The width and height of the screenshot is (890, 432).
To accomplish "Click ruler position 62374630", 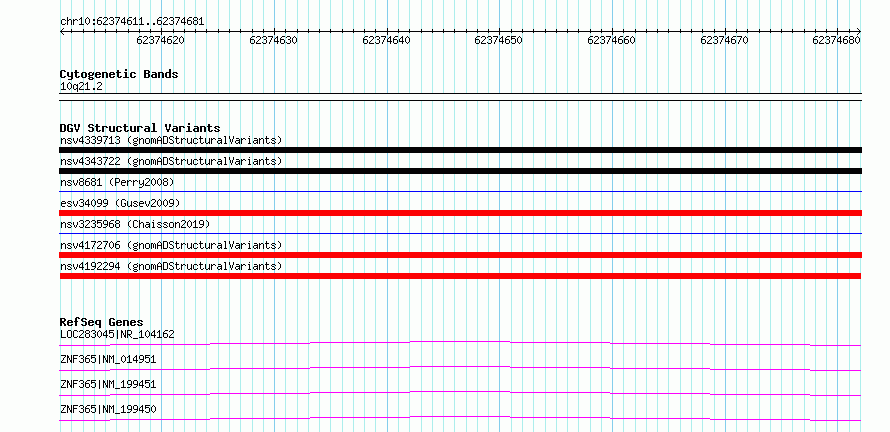I will pyautogui.click(x=272, y=40).
